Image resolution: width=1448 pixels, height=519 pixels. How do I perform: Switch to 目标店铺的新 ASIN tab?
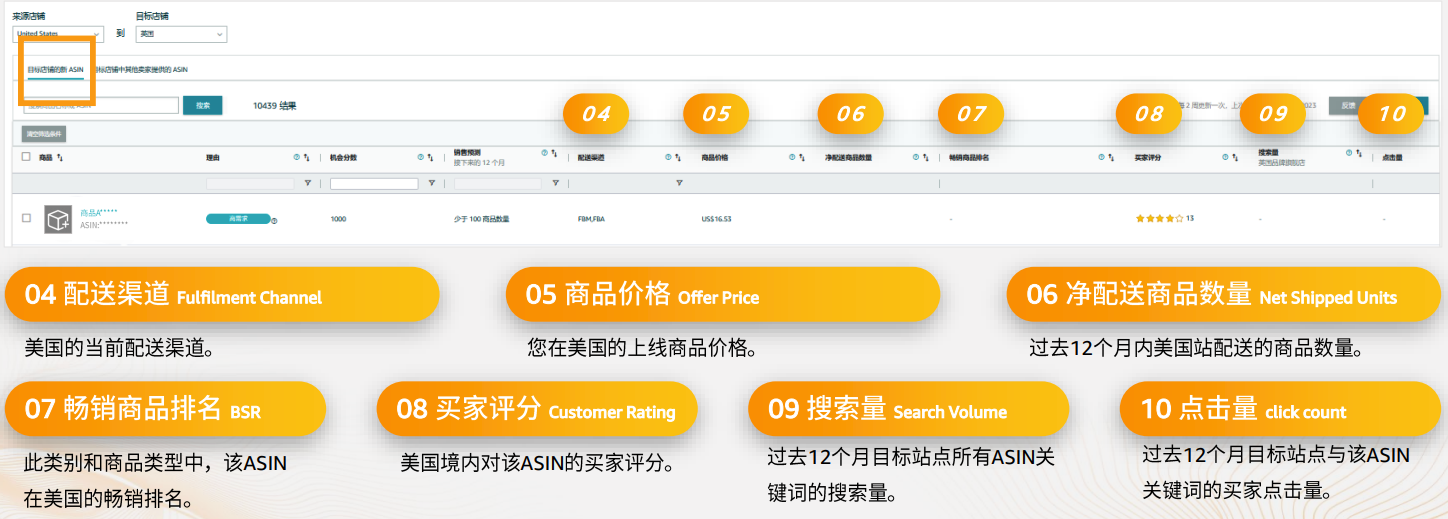point(55,70)
